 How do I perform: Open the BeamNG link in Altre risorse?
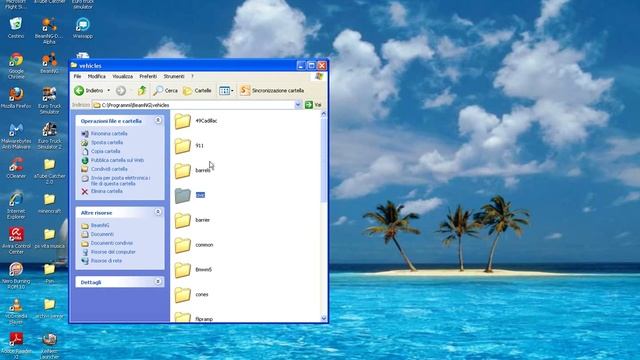click(x=100, y=225)
